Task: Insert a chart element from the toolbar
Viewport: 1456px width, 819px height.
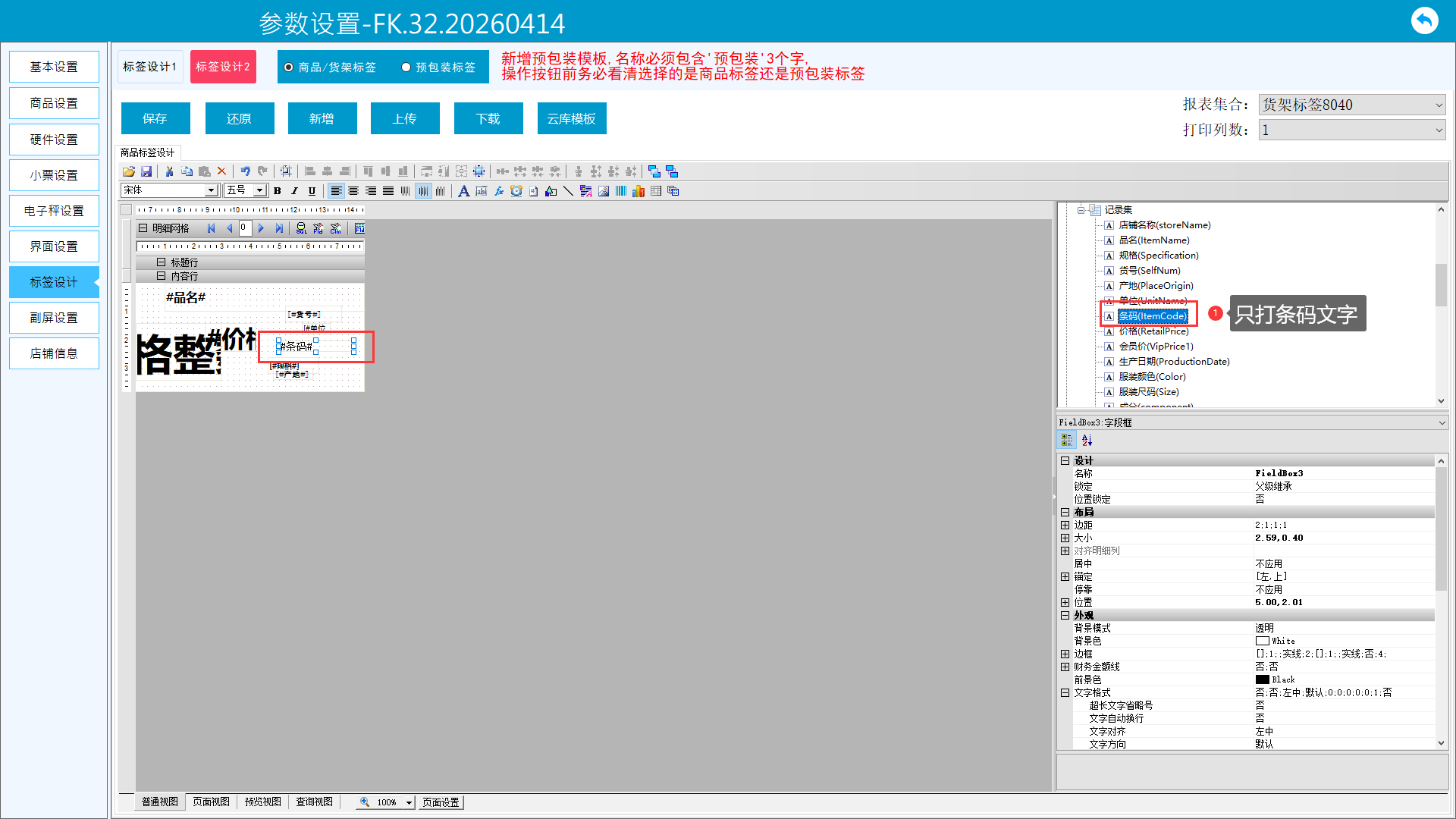Action: (x=639, y=191)
